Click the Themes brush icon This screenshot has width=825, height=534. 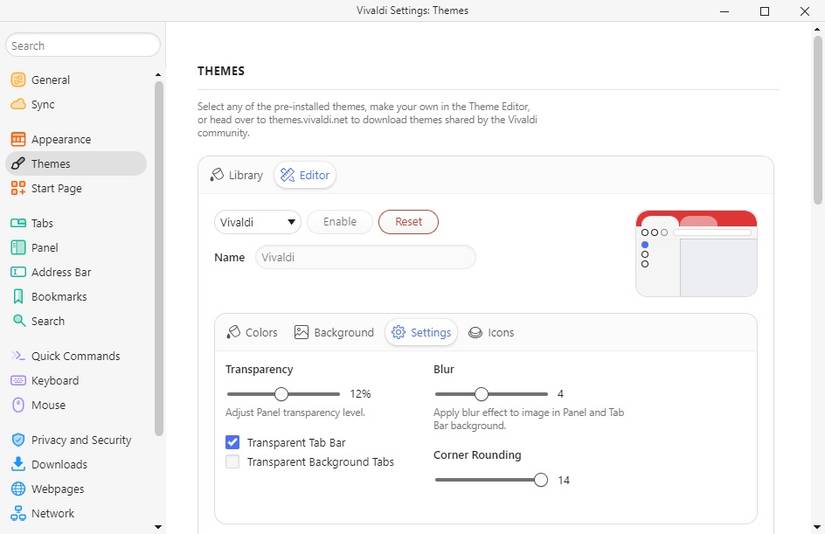coord(18,164)
